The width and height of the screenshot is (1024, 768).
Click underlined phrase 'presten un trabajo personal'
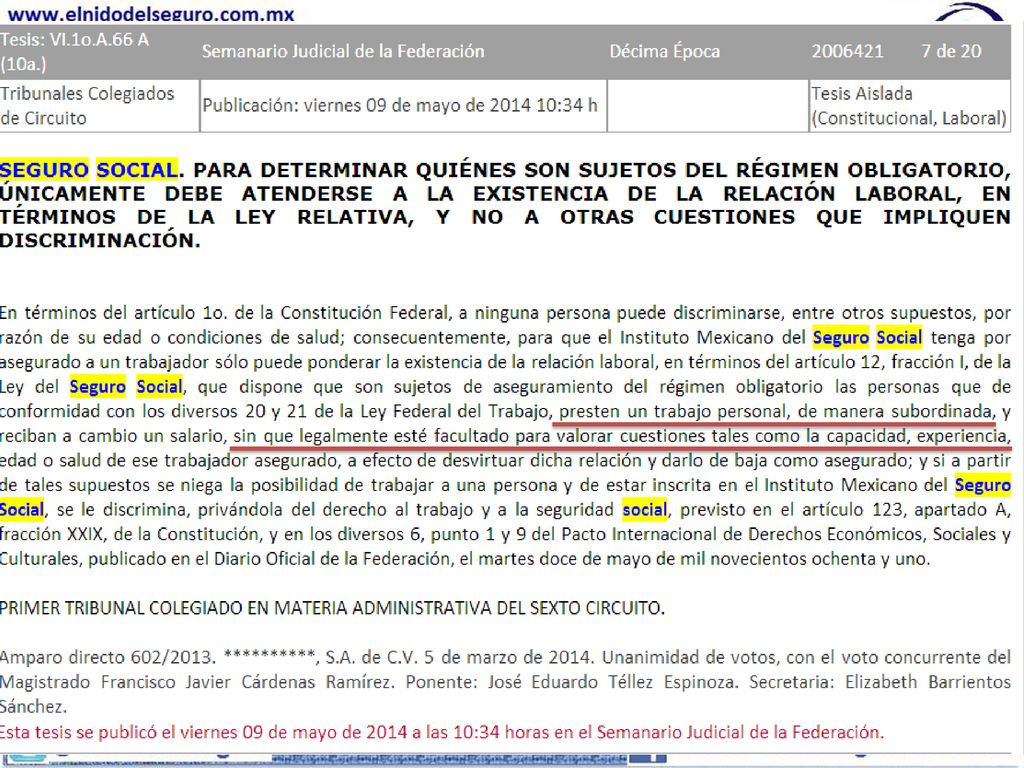coord(672,411)
